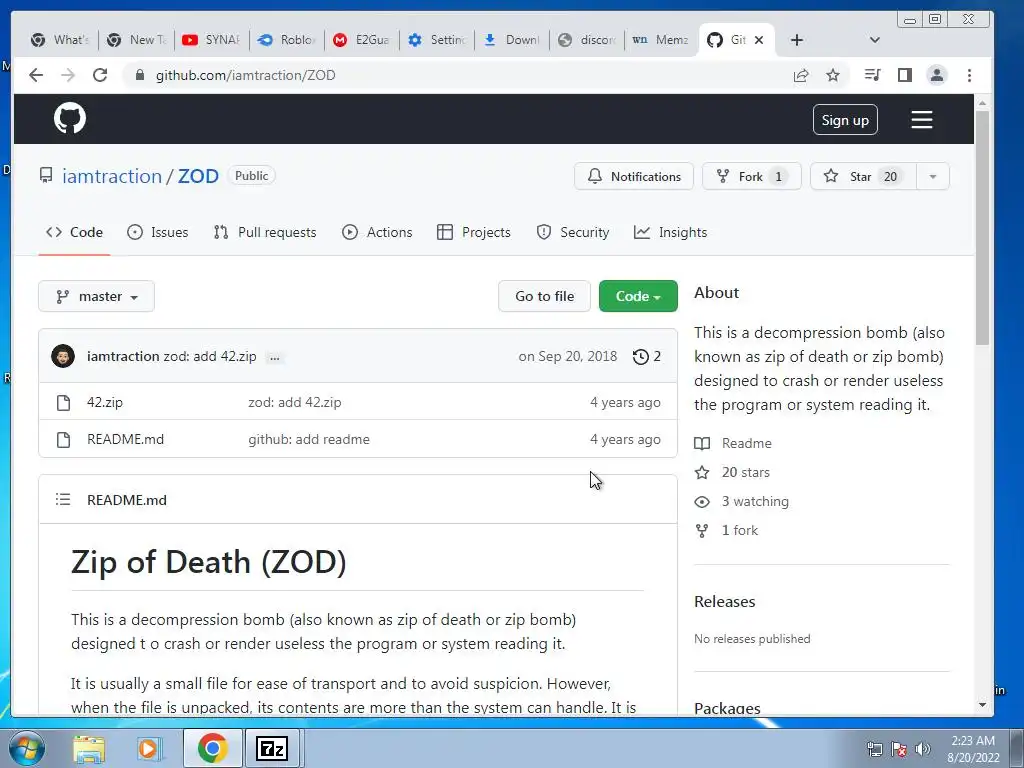This screenshot has width=1024, height=768.
Task: Click the iamtraction avatar in commit bar
Action: click(63, 356)
